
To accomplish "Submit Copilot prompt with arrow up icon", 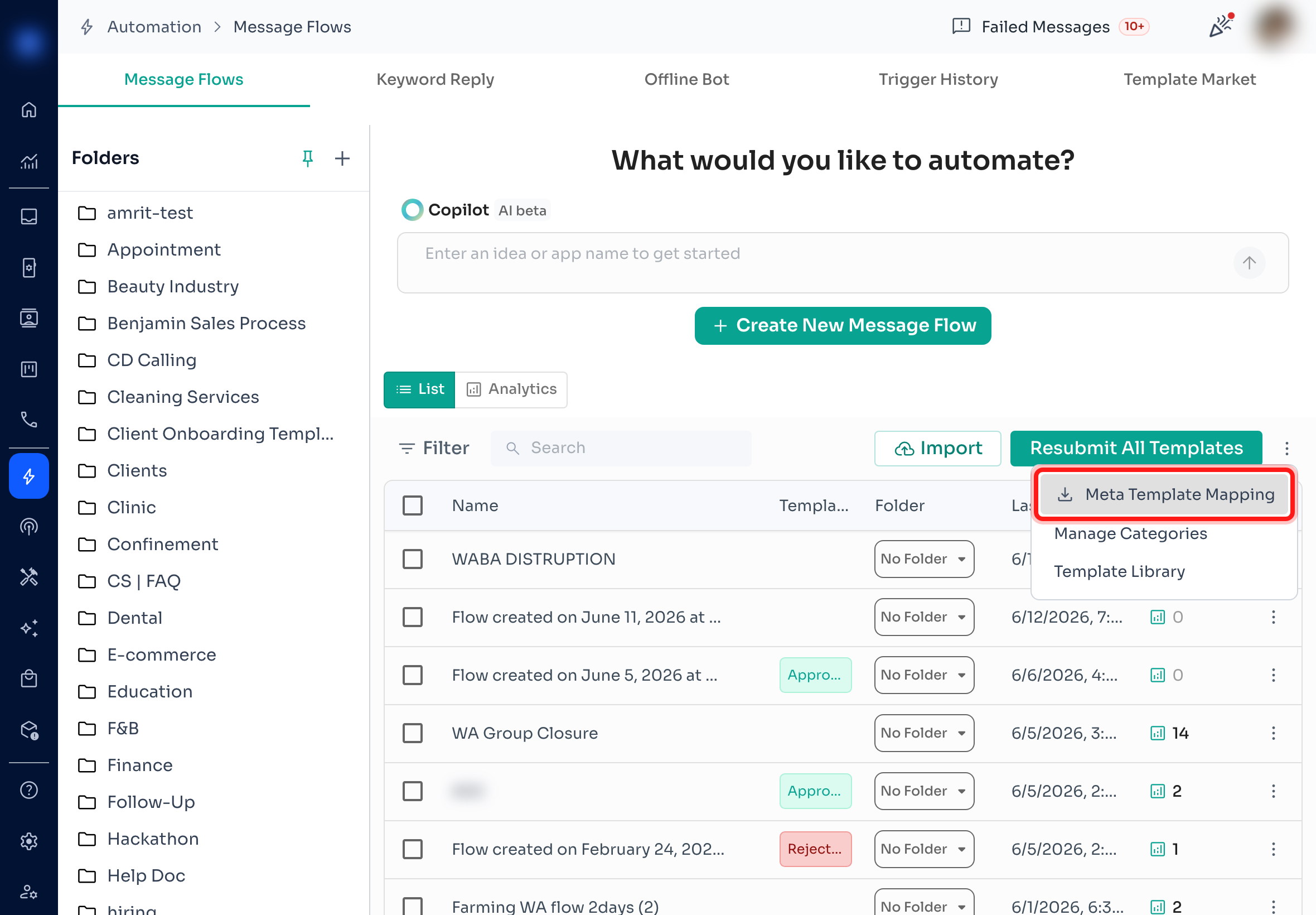I will [1249, 263].
